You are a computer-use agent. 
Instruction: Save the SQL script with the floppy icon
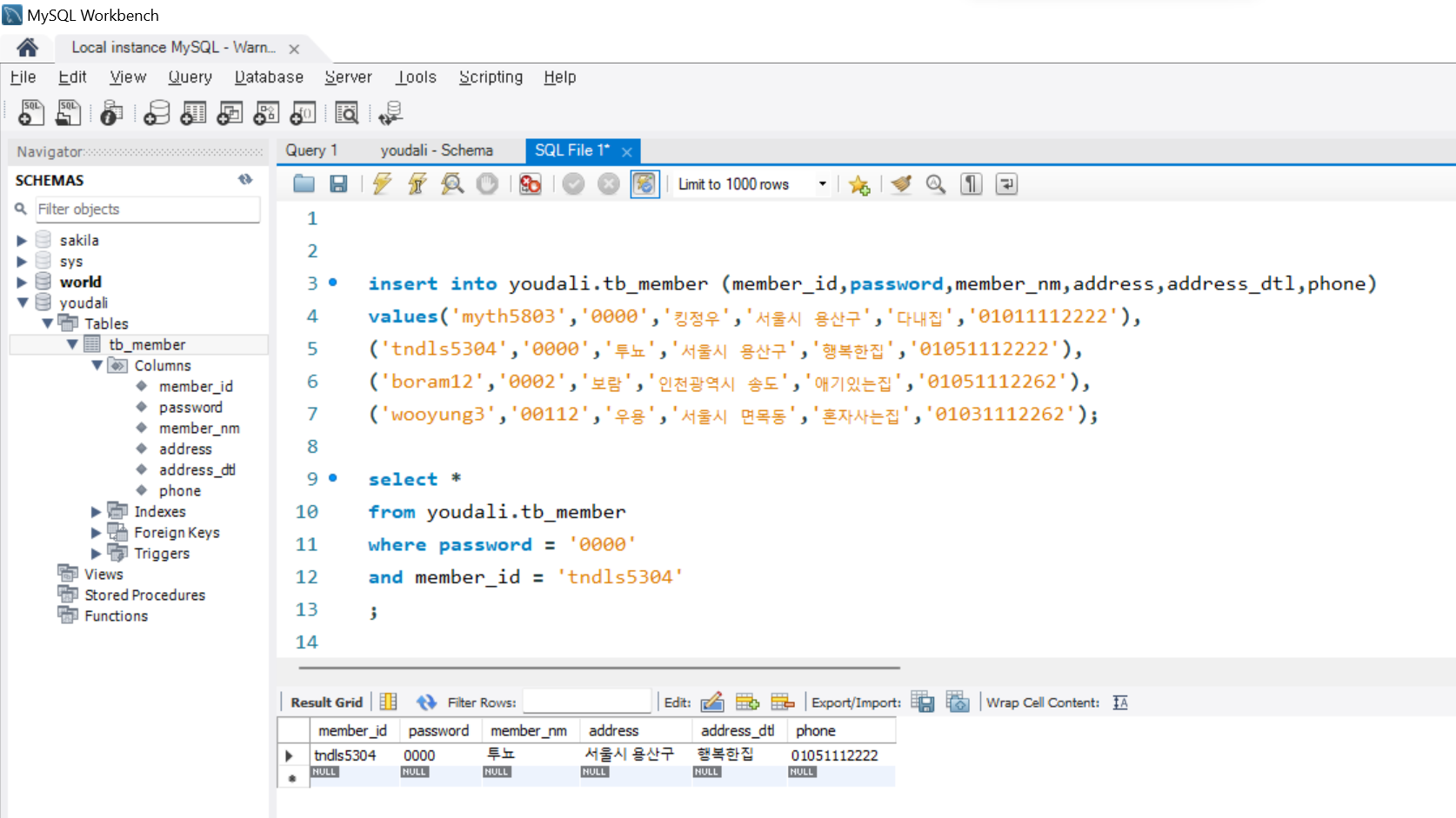[338, 183]
